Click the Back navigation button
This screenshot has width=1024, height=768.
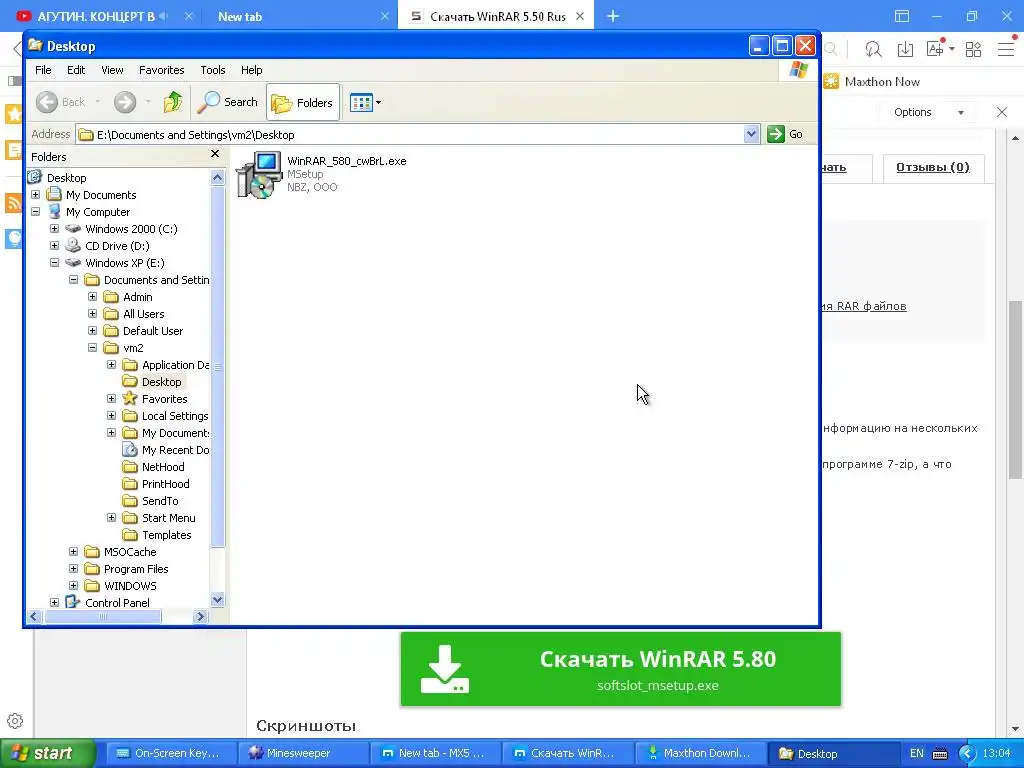[61, 102]
